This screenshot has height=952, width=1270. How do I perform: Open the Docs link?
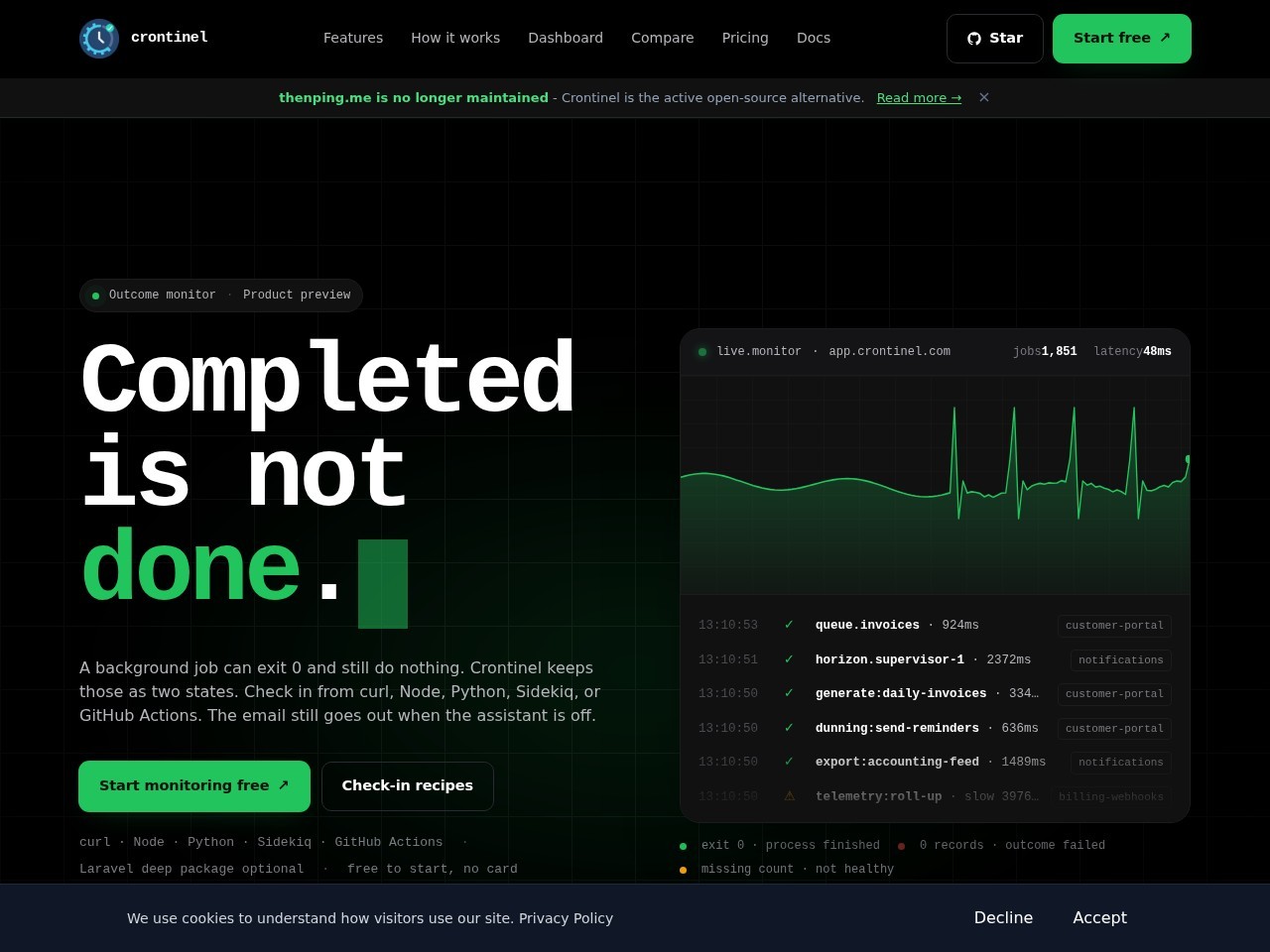click(x=814, y=38)
